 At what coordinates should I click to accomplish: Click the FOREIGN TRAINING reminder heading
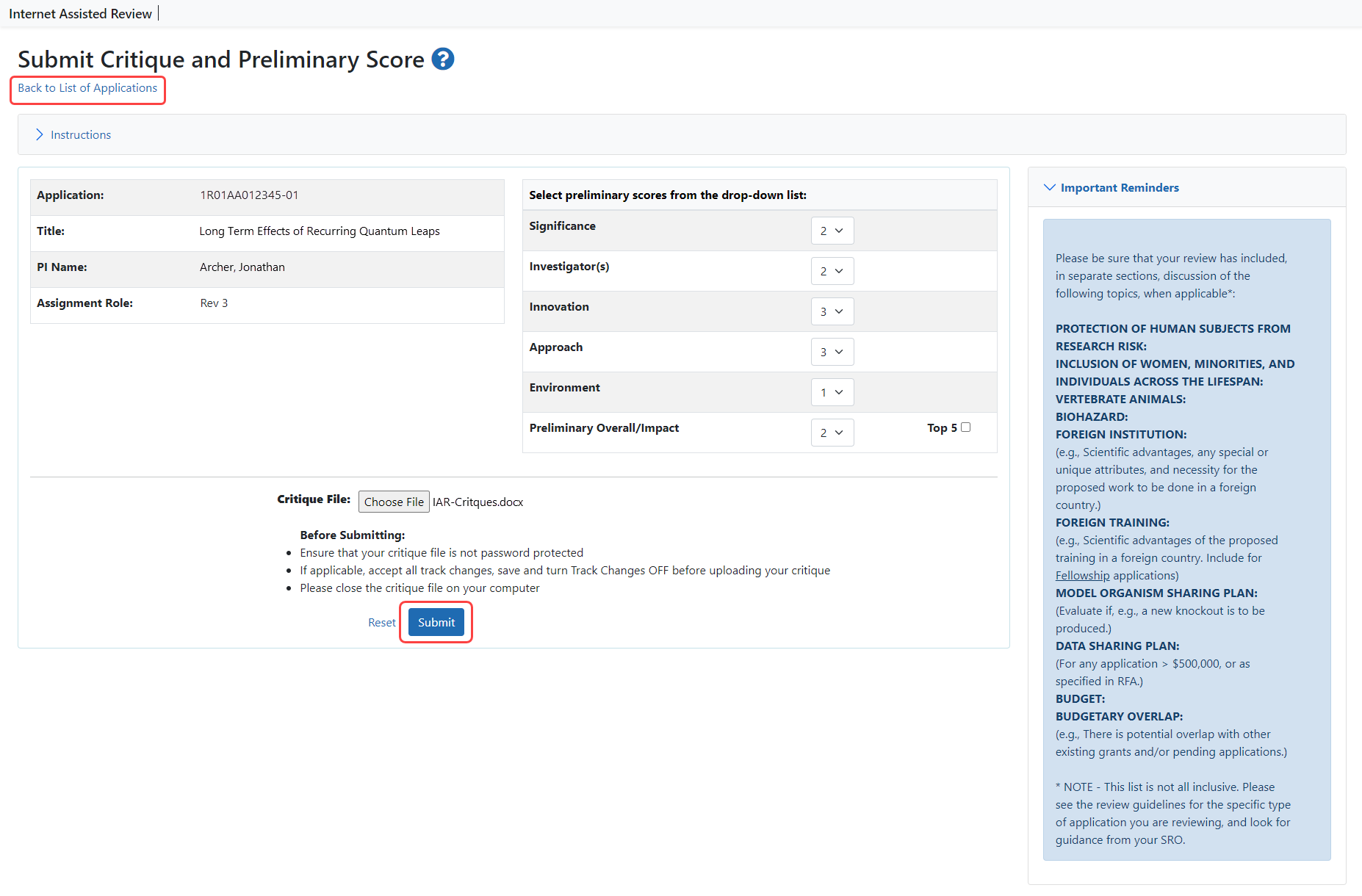(x=1112, y=523)
